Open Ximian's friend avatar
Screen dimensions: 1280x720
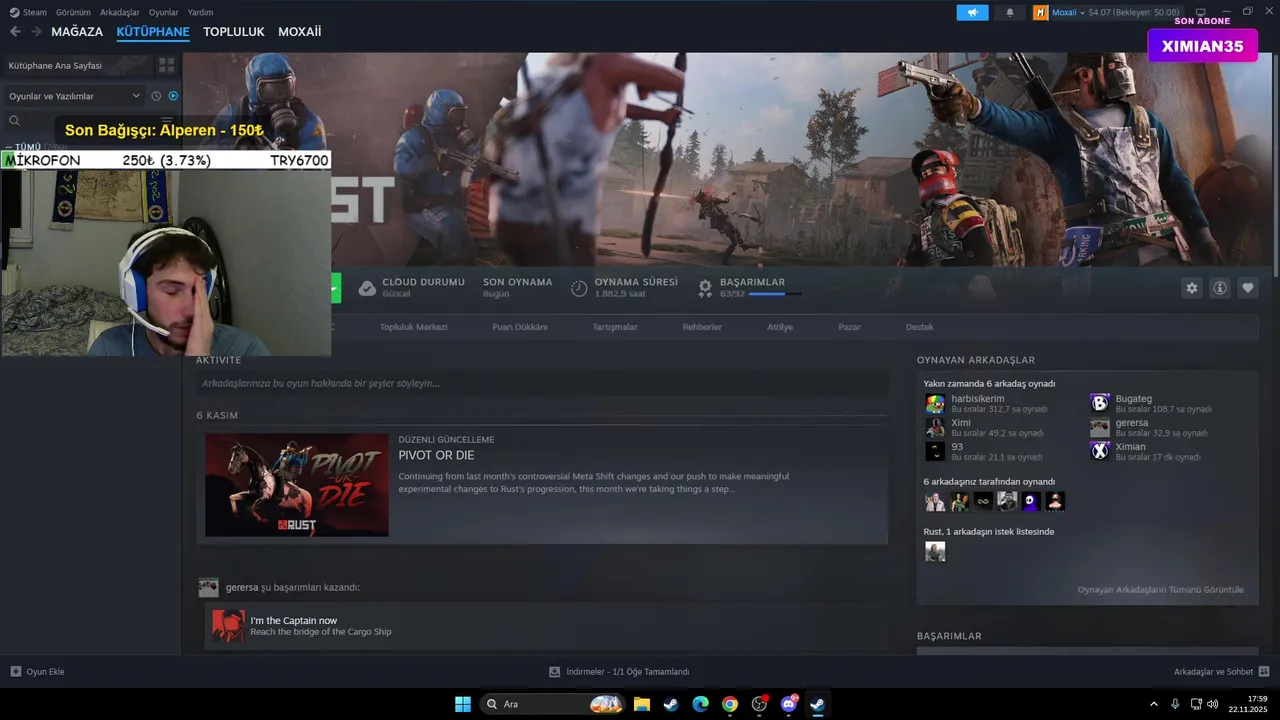coord(1100,451)
